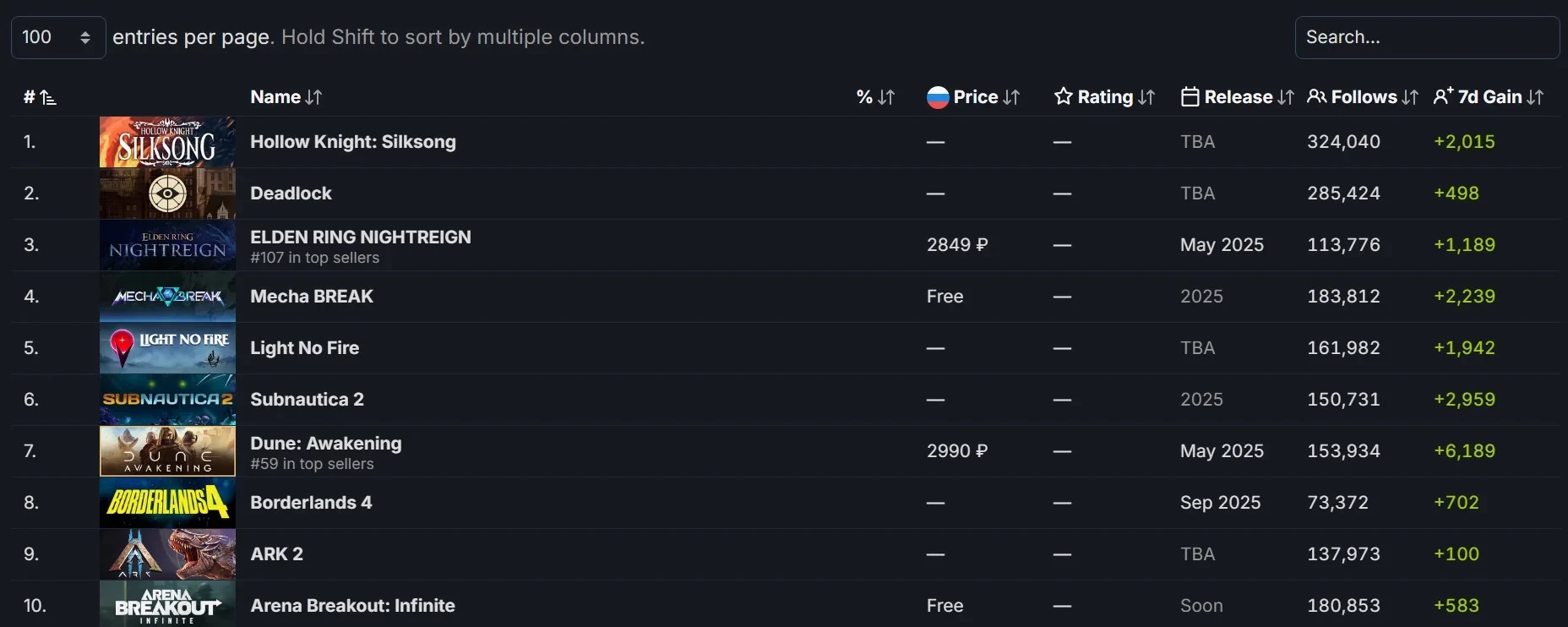Image resolution: width=1568 pixels, height=627 pixels.
Task: Select the Subnautica 2 thumbnail image
Action: pyautogui.click(x=167, y=400)
